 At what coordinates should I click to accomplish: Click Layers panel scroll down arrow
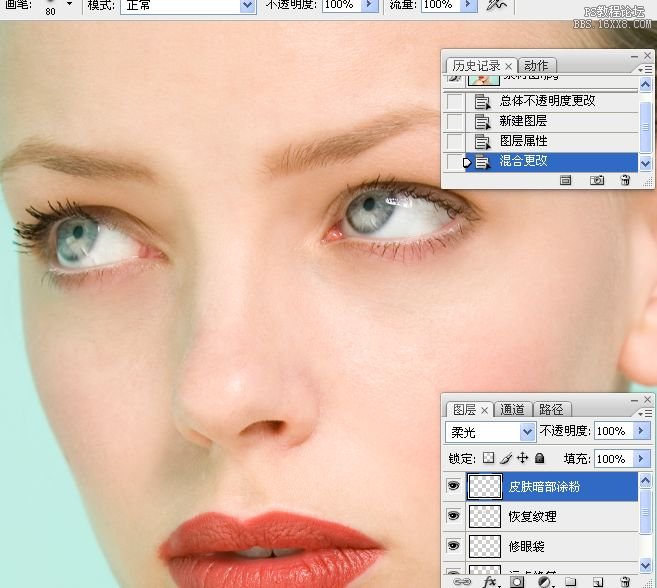[x=645, y=566]
